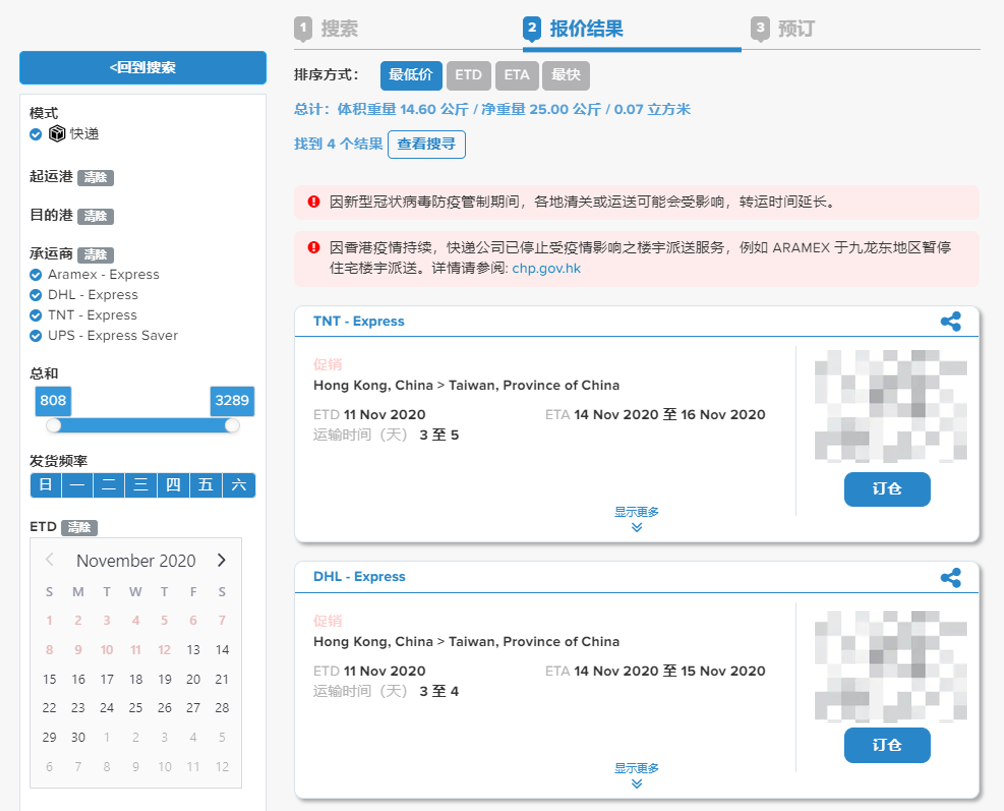Go to previous month in calendar
Viewport: 1004px width, 811px height.
coord(49,560)
